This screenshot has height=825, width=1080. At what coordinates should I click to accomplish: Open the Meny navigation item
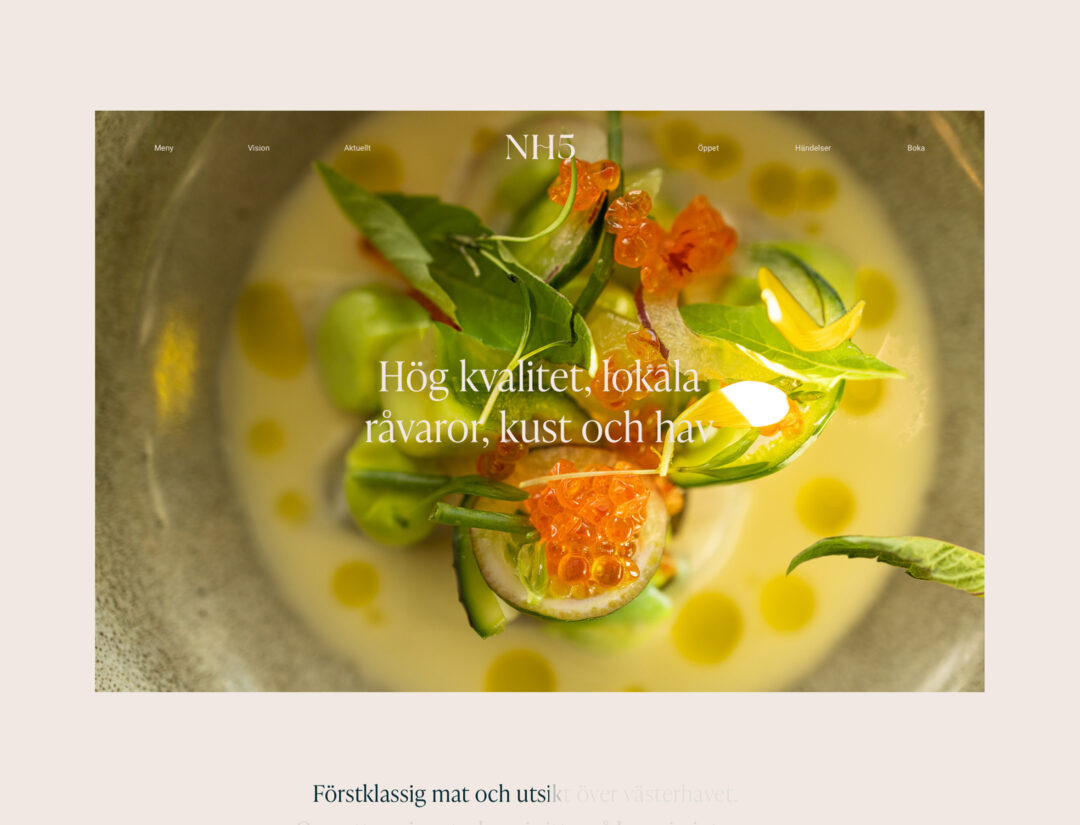[x=164, y=148]
